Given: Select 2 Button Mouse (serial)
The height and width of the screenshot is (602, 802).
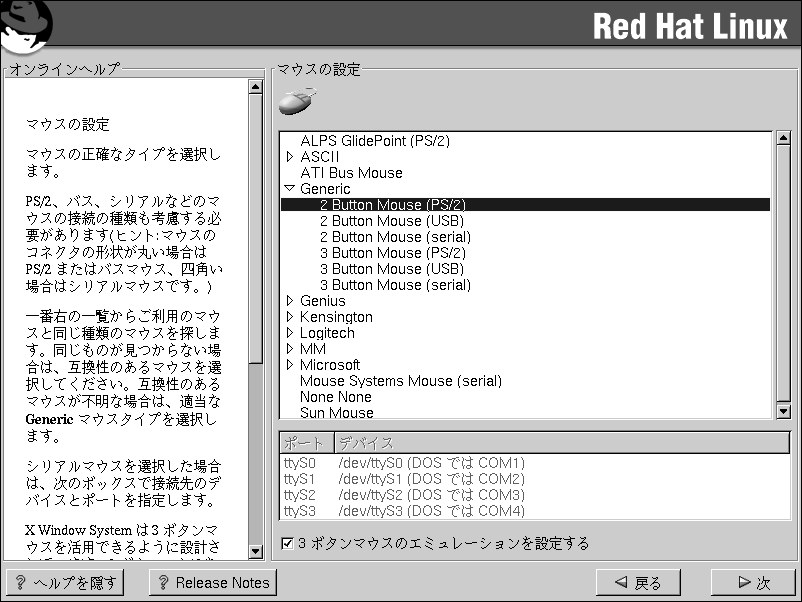Looking at the screenshot, I should (395, 237).
